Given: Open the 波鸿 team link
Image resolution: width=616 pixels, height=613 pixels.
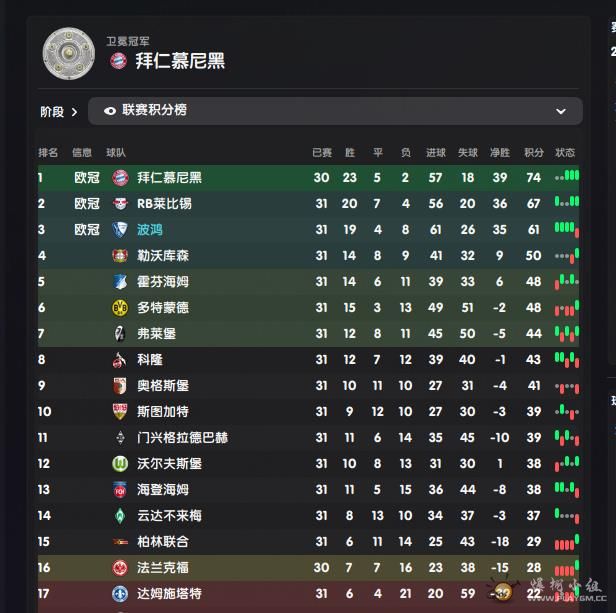Looking at the screenshot, I should click(x=150, y=230).
